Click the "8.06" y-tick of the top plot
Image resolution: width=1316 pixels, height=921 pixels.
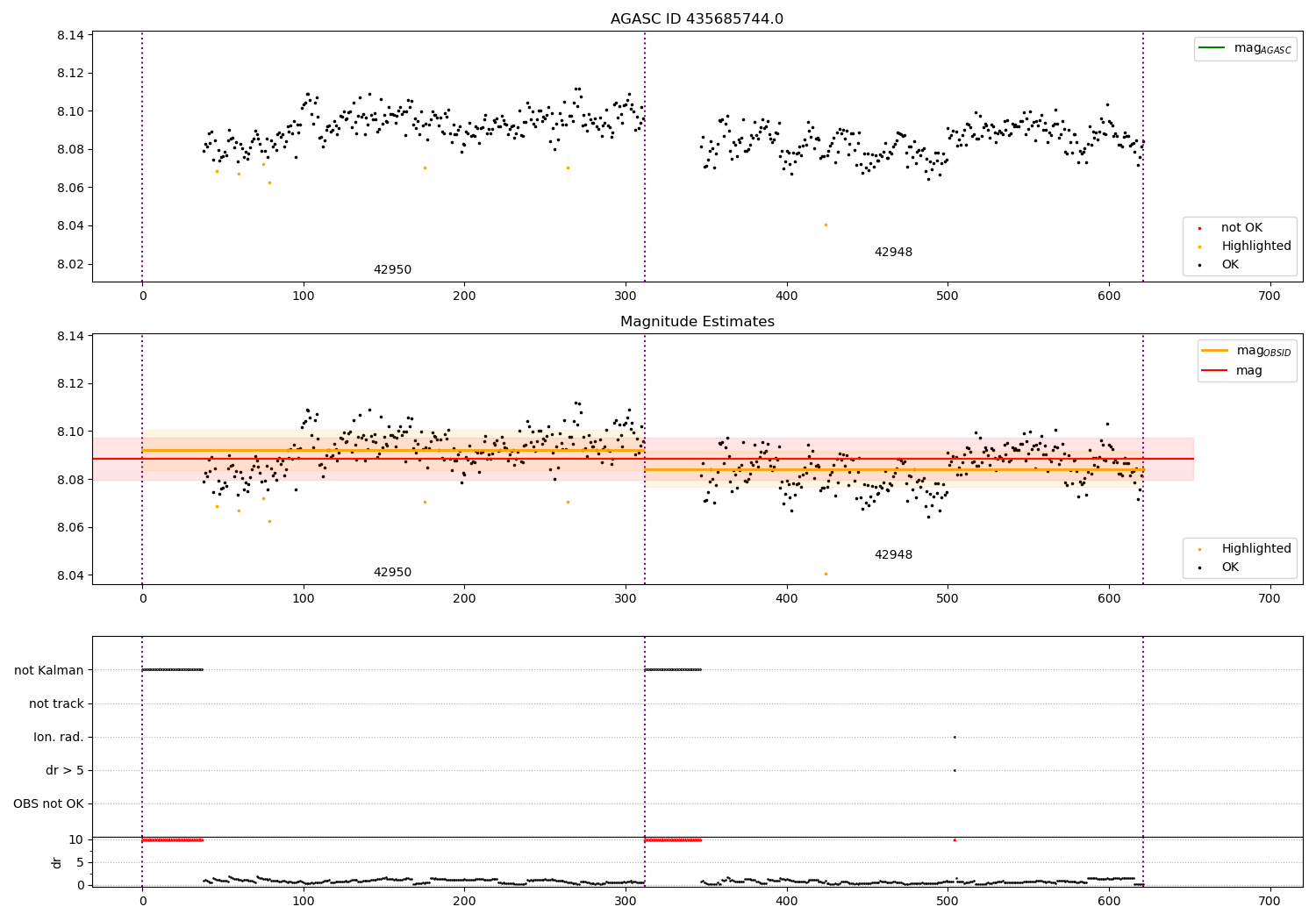point(70,188)
